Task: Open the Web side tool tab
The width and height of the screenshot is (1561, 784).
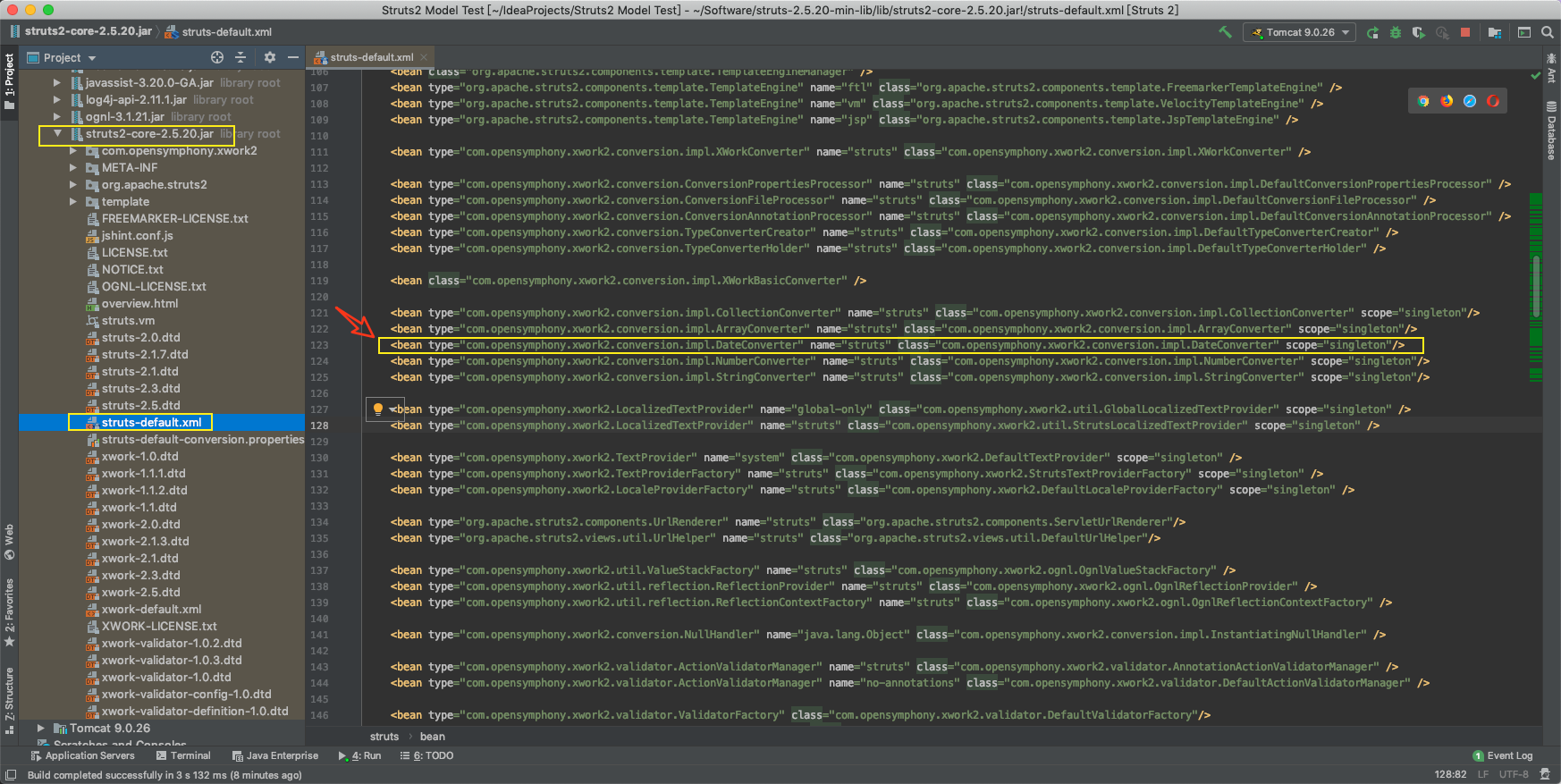Action: pos(9,541)
